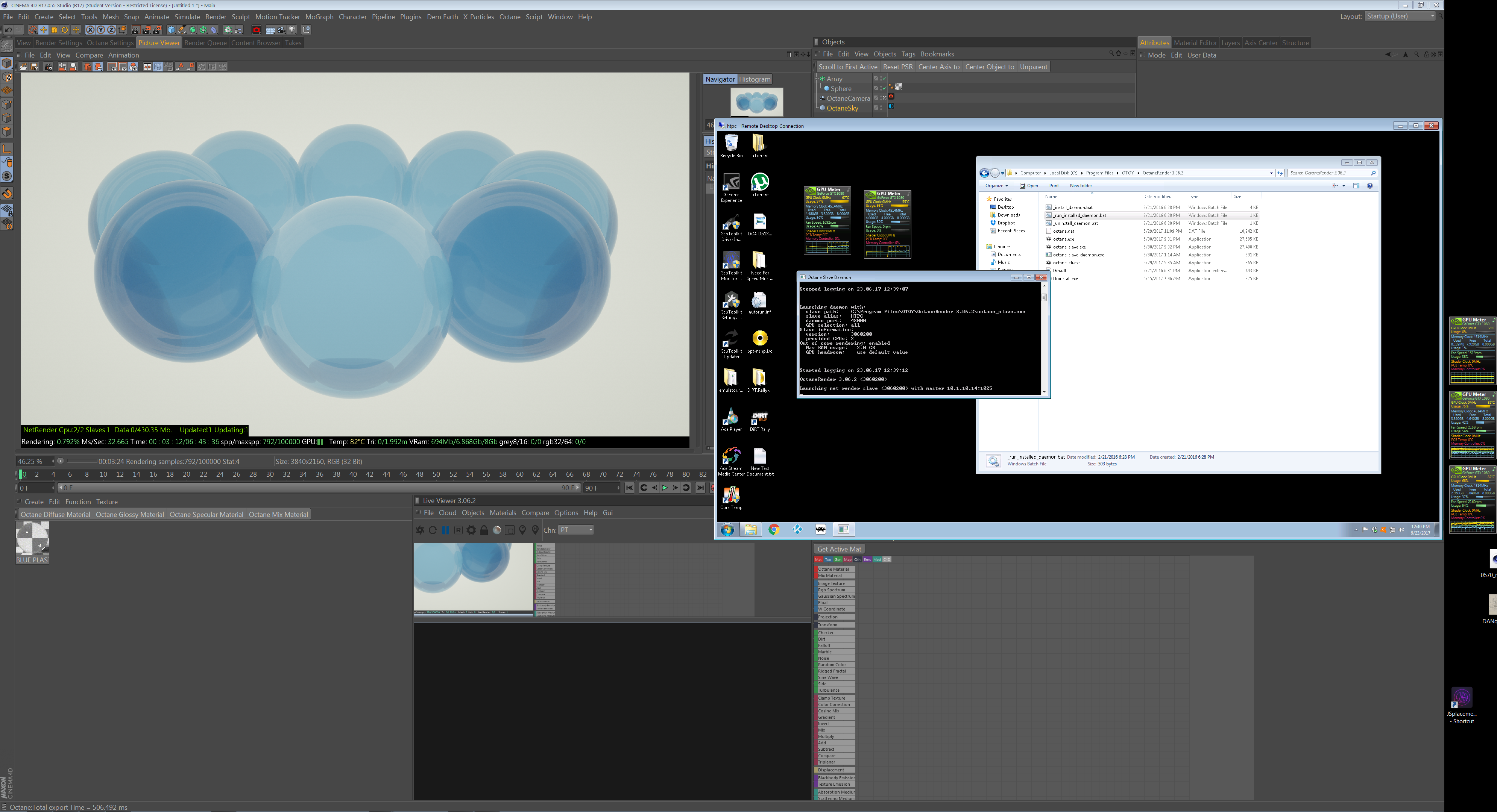Viewport: 1497px width, 812px height.
Task: Click Save image icon in Picture Viewer
Action: [x=34, y=67]
